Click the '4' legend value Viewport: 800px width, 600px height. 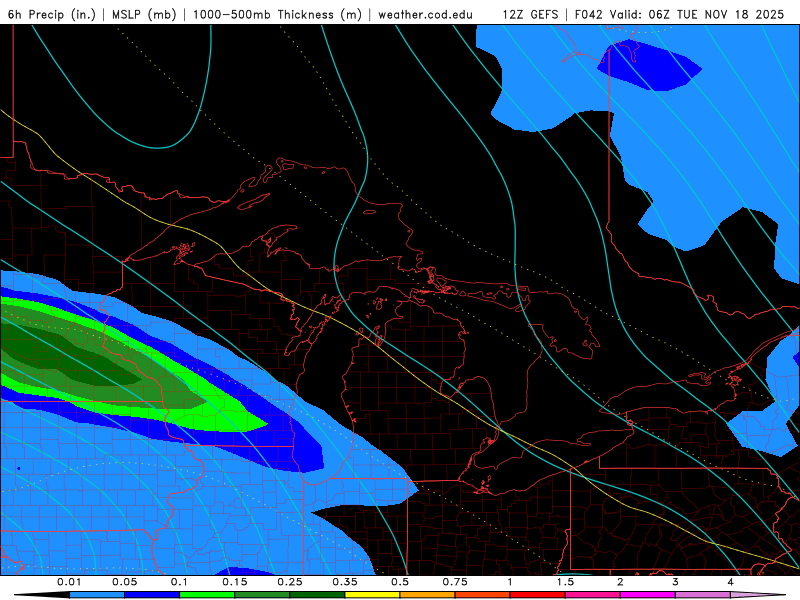[731, 582]
